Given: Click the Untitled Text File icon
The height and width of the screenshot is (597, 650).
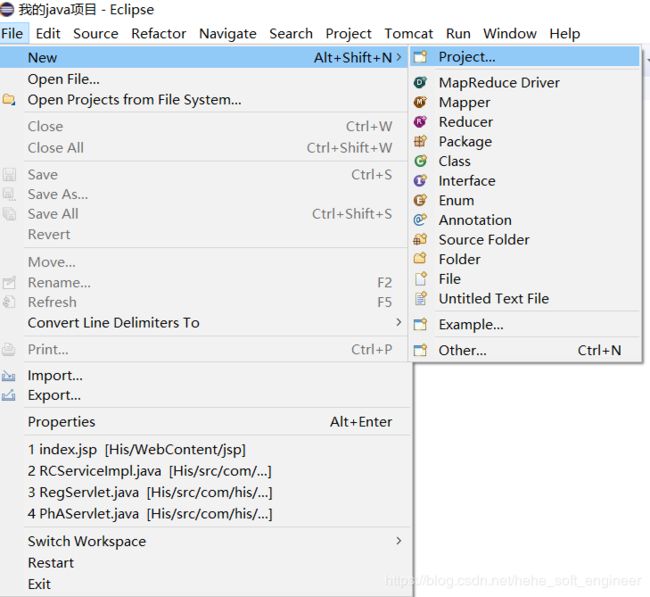Looking at the screenshot, I should 420,298.
